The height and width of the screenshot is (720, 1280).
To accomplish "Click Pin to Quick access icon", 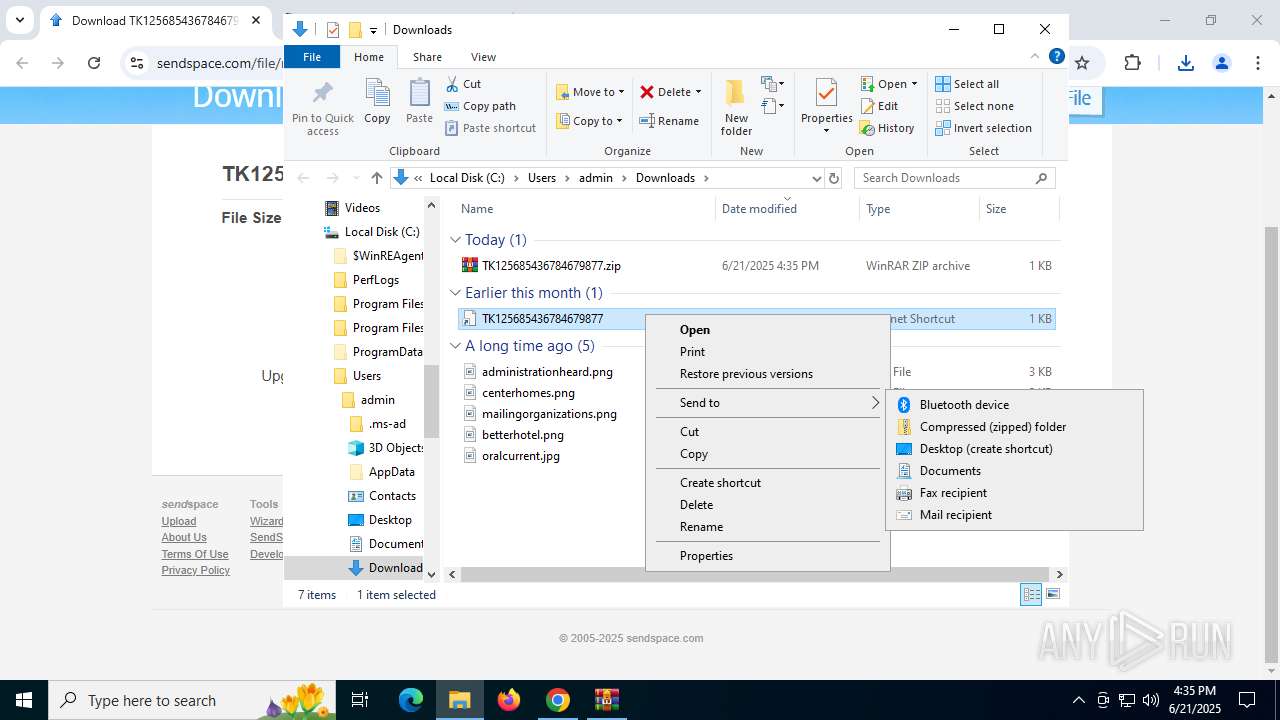I will (322, 108).
